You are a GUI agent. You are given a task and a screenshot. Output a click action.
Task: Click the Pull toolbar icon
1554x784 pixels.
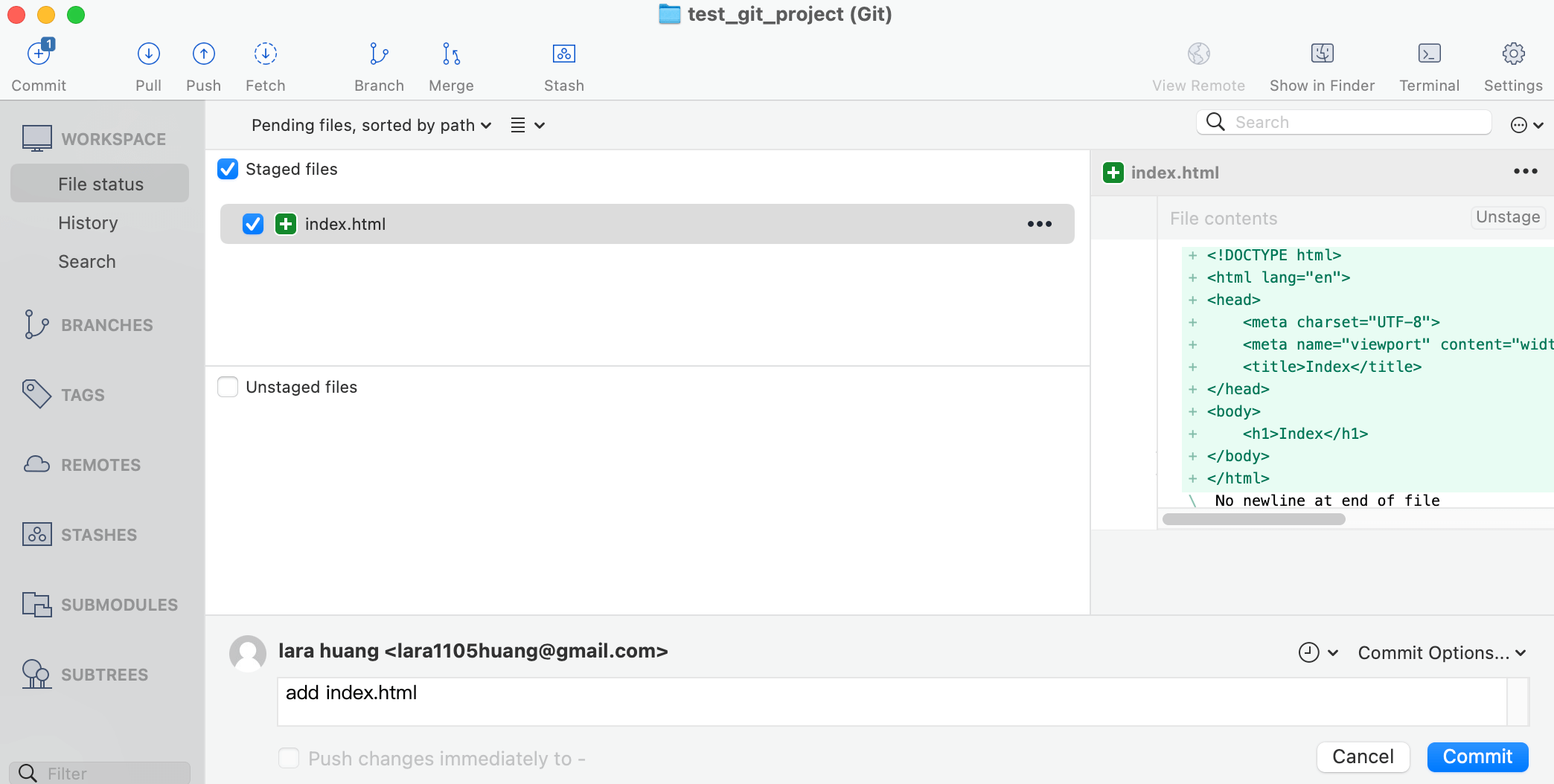(148, 55)
